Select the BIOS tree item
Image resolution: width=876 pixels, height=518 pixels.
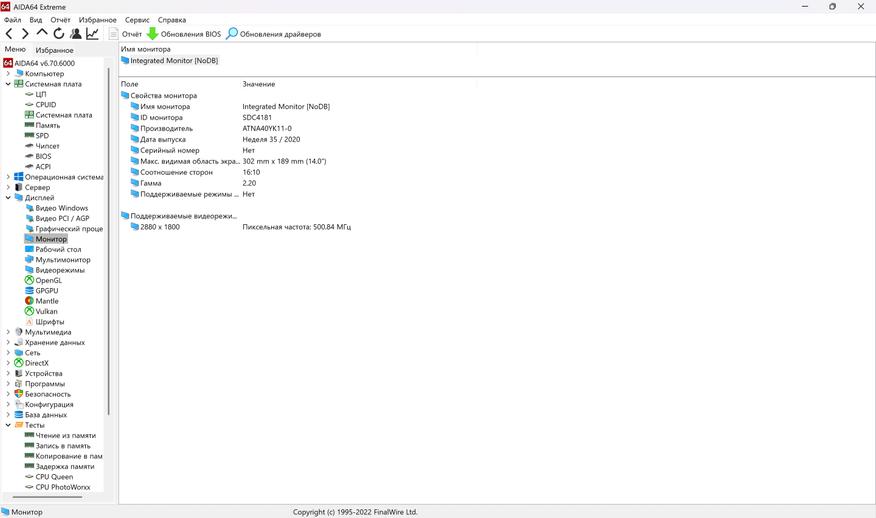point(38,156)
